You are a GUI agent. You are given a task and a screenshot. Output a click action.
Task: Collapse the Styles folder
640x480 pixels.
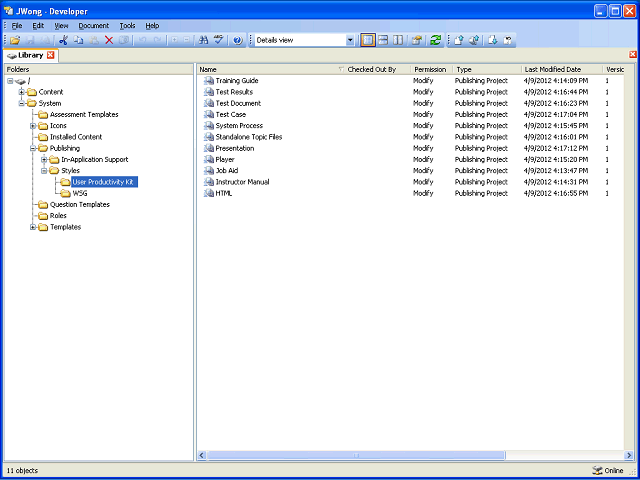[x=44, y=171]
